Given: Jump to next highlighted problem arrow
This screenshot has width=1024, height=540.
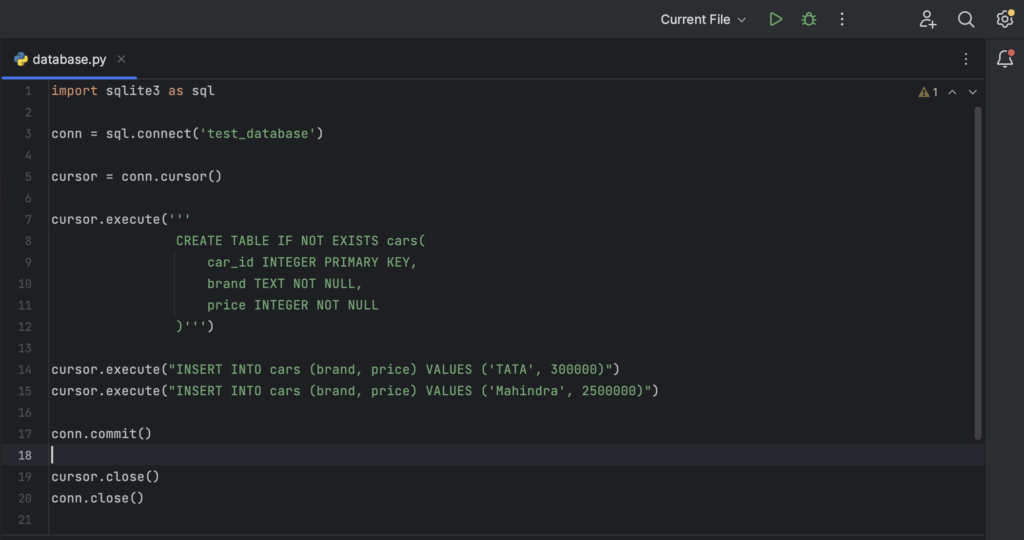Looking at the screenshot, I should coord(972,92).
